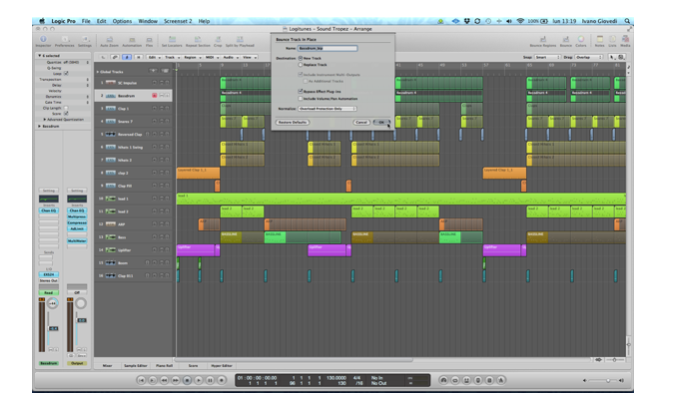
Task: Click the Bounce Regions icon
Action: coord(543,41)
